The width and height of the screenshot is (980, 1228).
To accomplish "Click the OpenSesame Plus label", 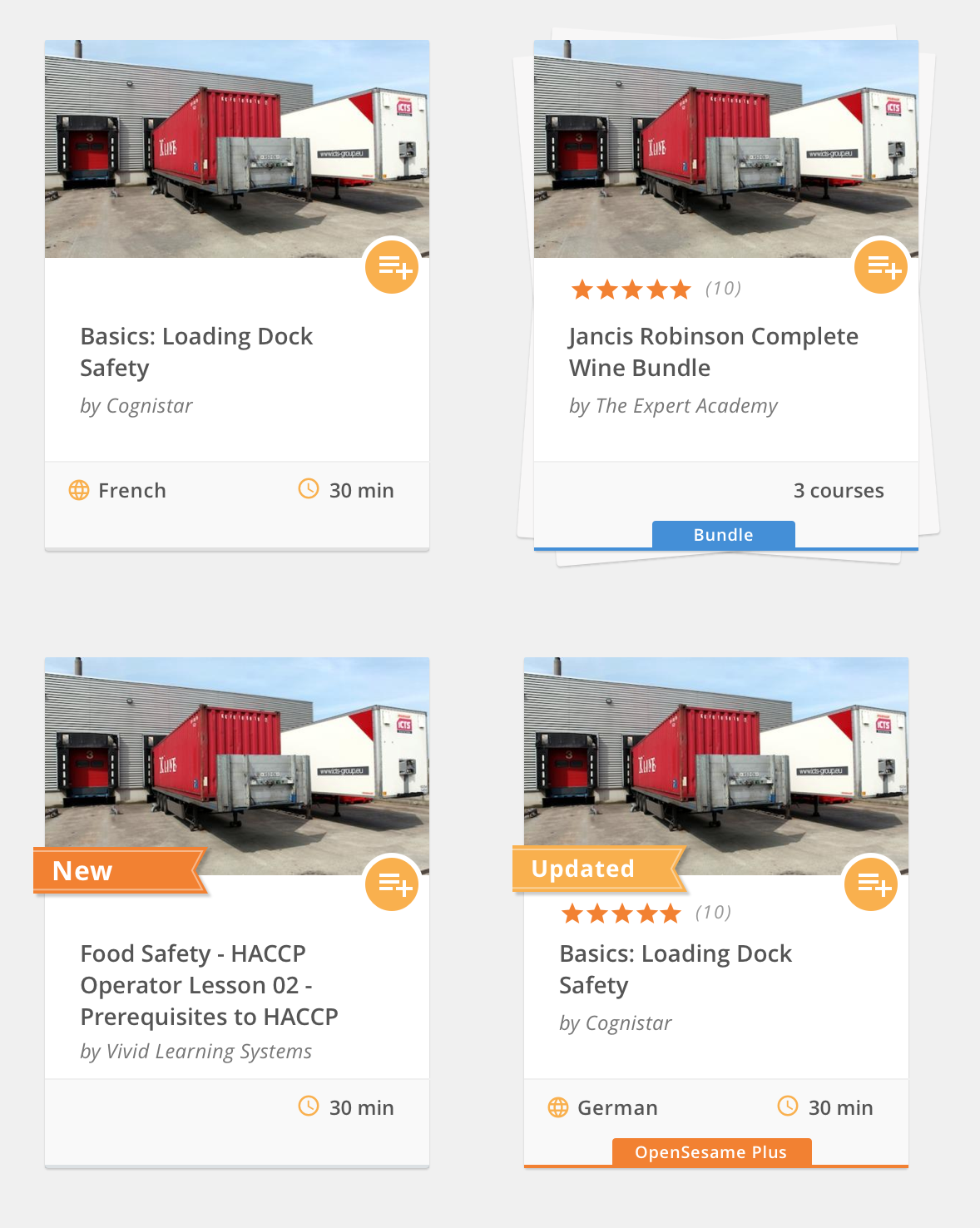I will coord(711,1152).
